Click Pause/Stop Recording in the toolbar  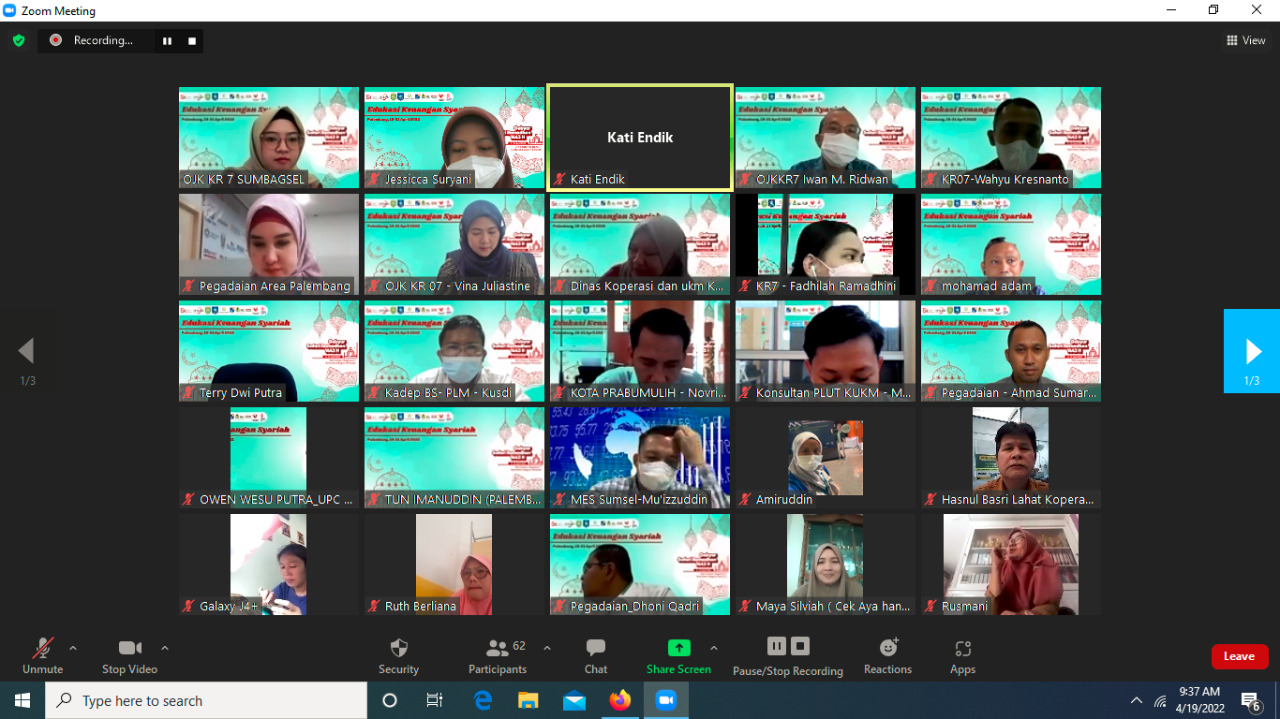(x=787, y=647)
